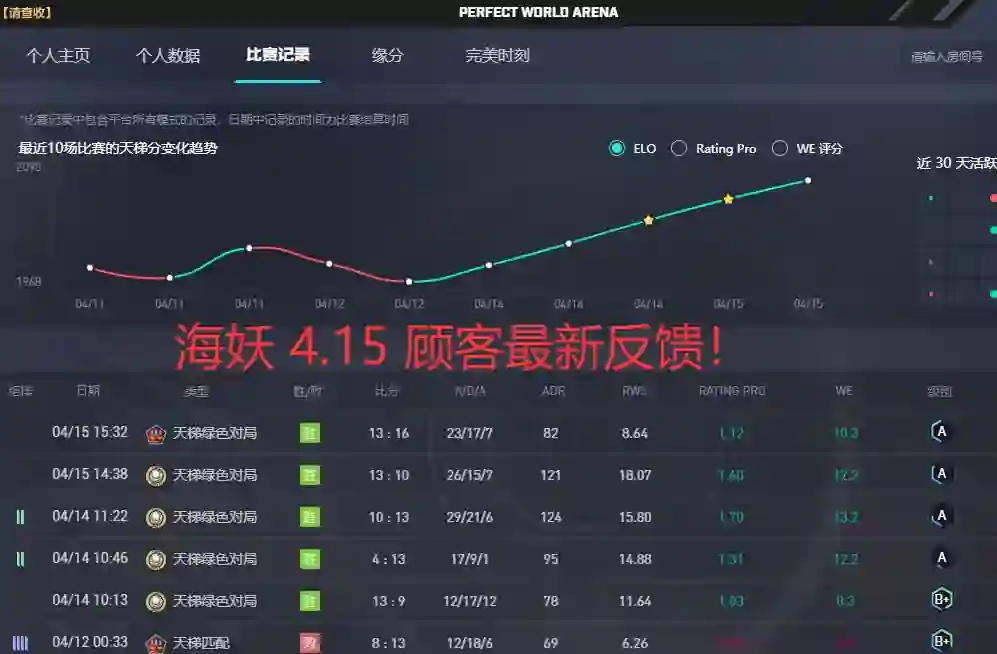Viewport: 997px width, 654px height.
Task: Select the 比赛记录 tab
Action: click(x=278, y=55)
